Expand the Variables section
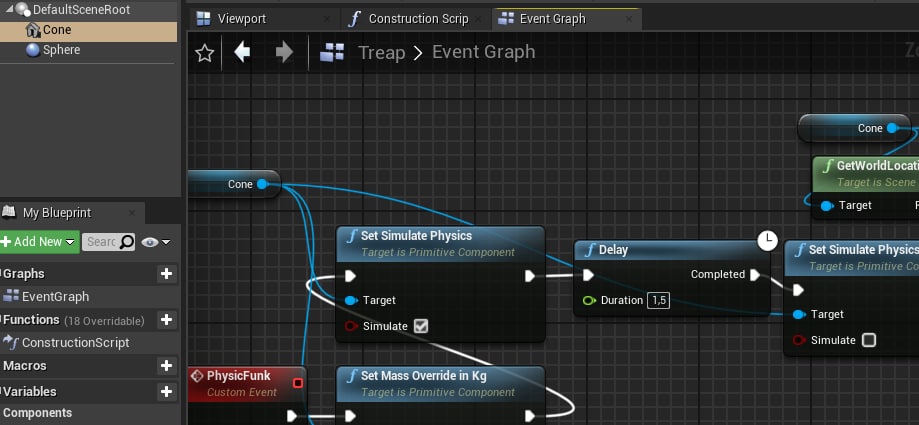The image size is (919, 425). coord(29,392)
